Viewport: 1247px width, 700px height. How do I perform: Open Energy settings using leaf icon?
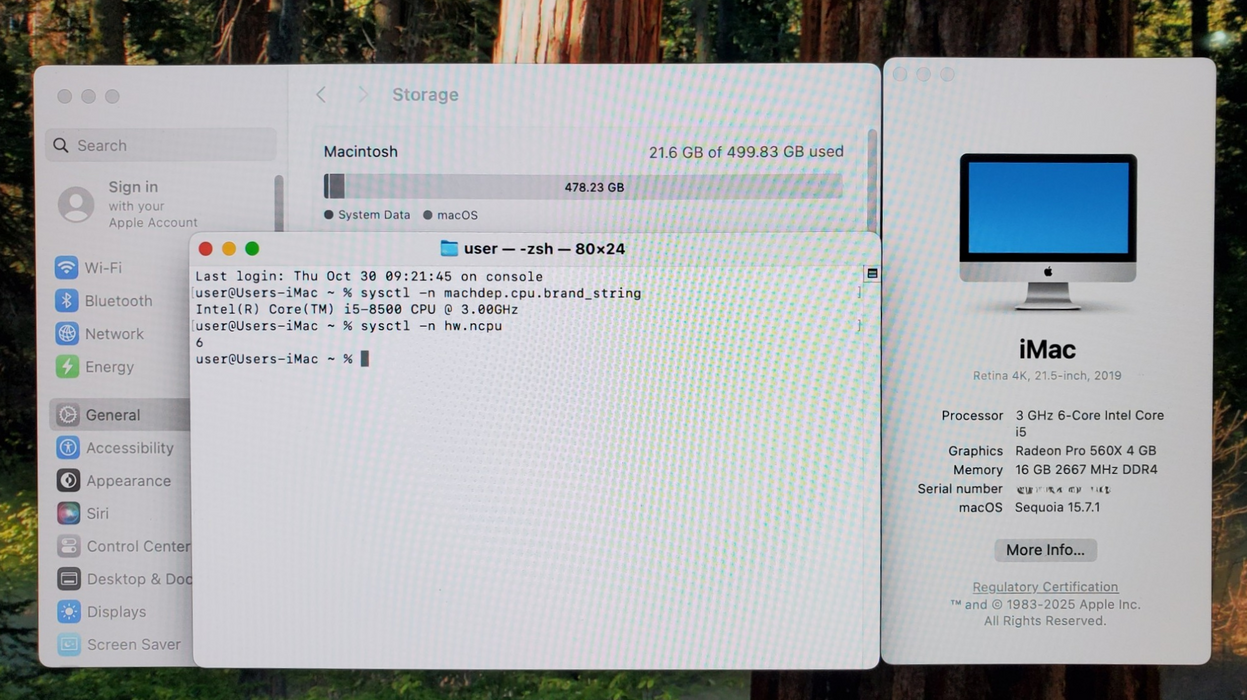coord(66,366)
